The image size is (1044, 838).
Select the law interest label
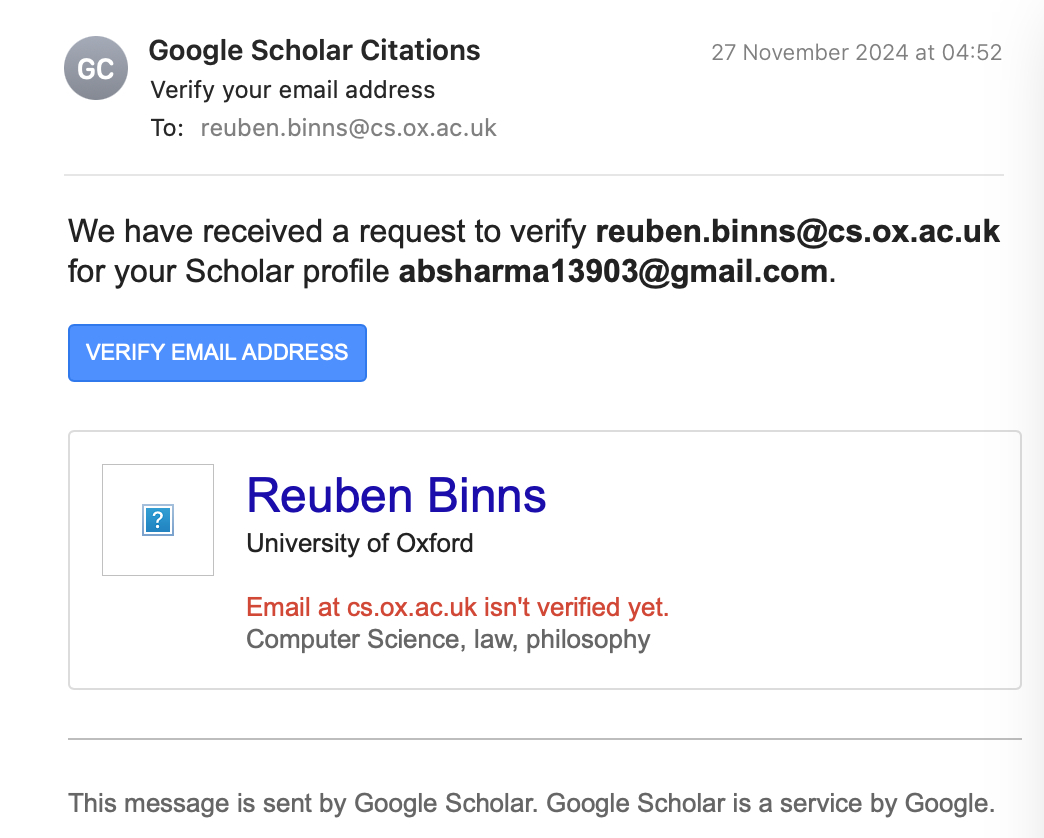490,639
